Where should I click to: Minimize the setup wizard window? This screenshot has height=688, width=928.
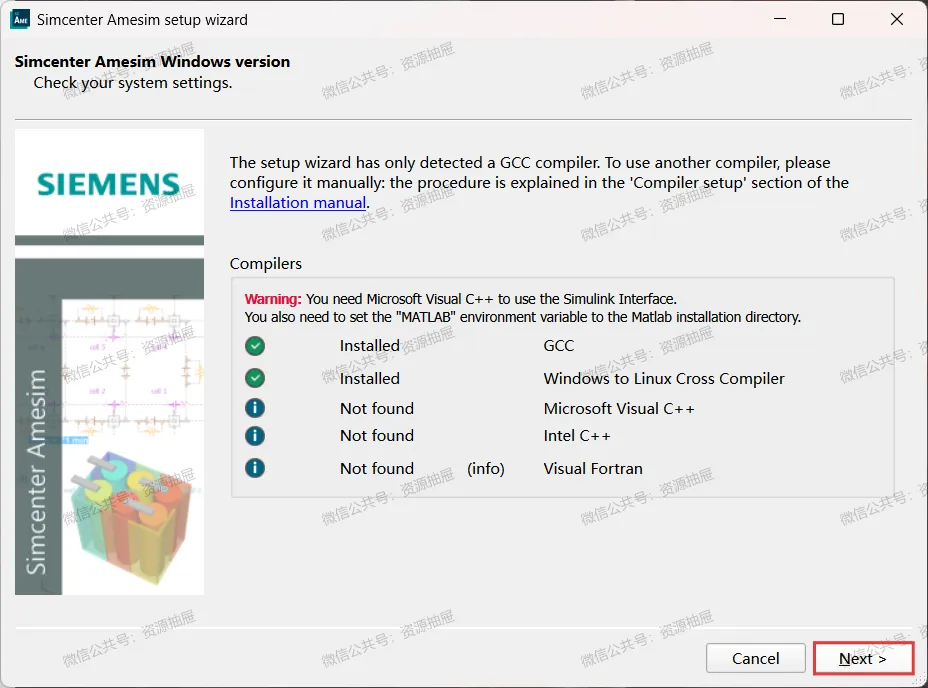tap(780, 19)
